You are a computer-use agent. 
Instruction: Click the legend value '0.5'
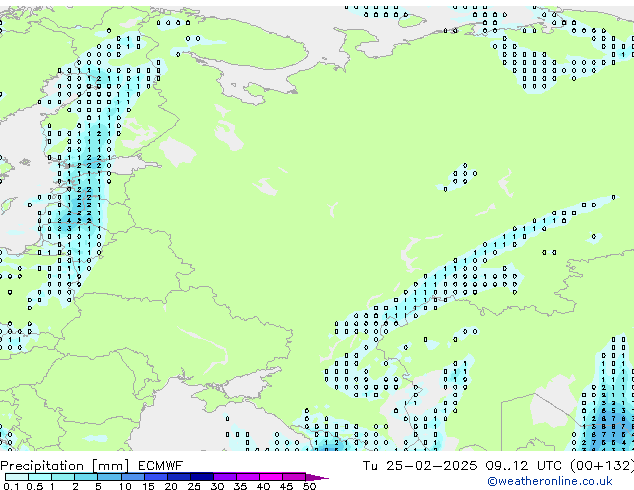[34, 486]
